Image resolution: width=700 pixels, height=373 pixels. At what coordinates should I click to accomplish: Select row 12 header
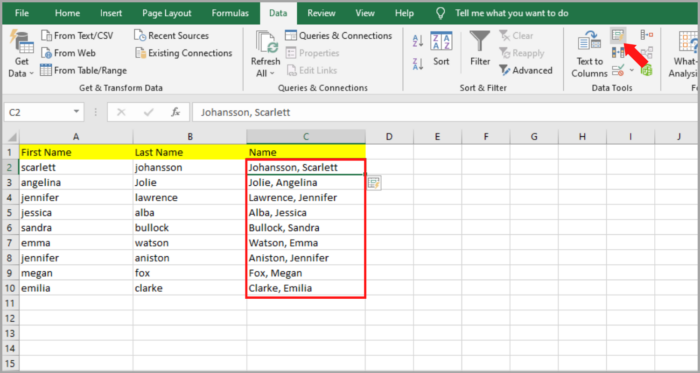pos(10,318)
